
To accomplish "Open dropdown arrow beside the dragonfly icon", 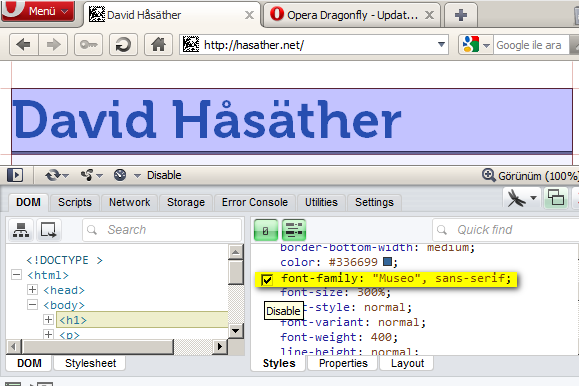I will pyautogui.click(x=533, y=198).
